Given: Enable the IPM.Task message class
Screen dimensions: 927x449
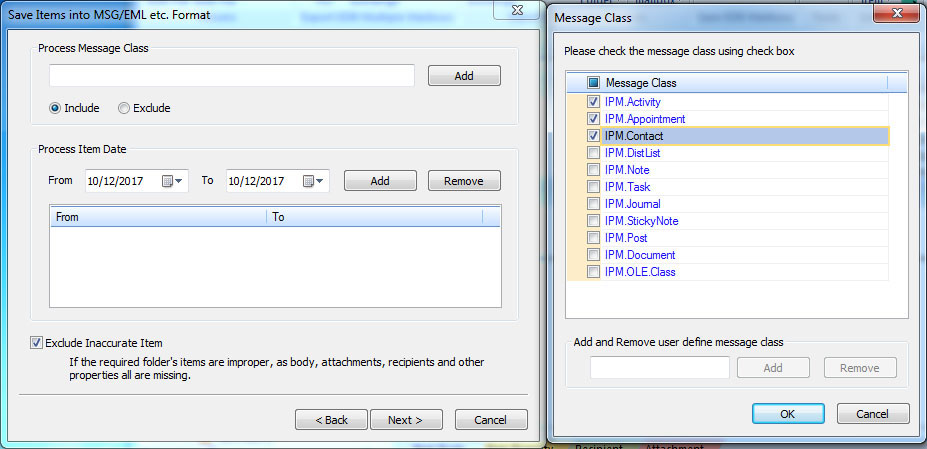Looking at the screenshot, I should tap(594, 187).
